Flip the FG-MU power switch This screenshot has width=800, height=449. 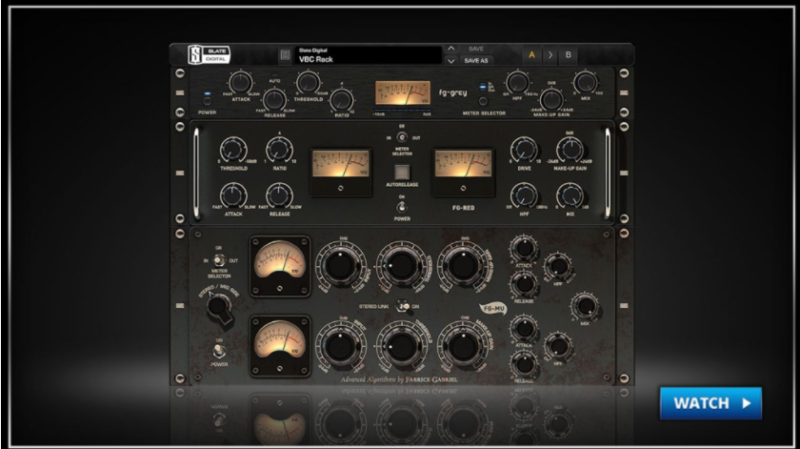click(216, 352)
